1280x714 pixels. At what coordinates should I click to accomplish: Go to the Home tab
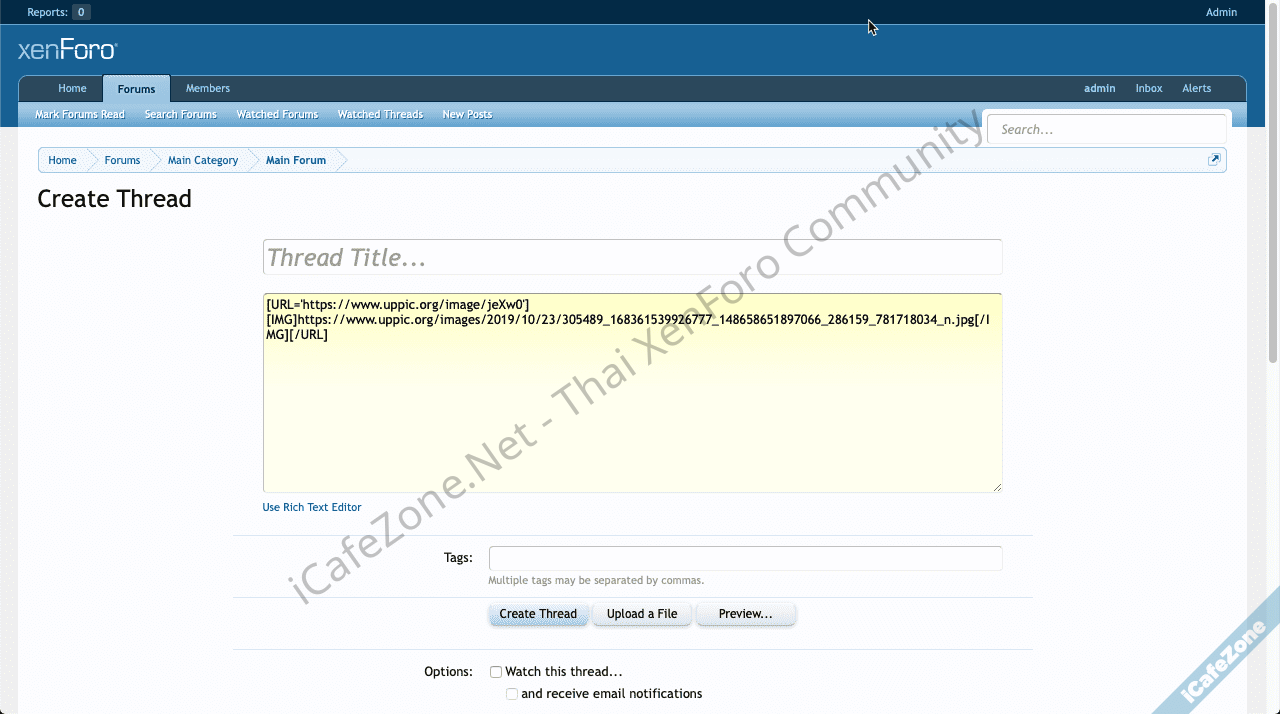(72, 88)
